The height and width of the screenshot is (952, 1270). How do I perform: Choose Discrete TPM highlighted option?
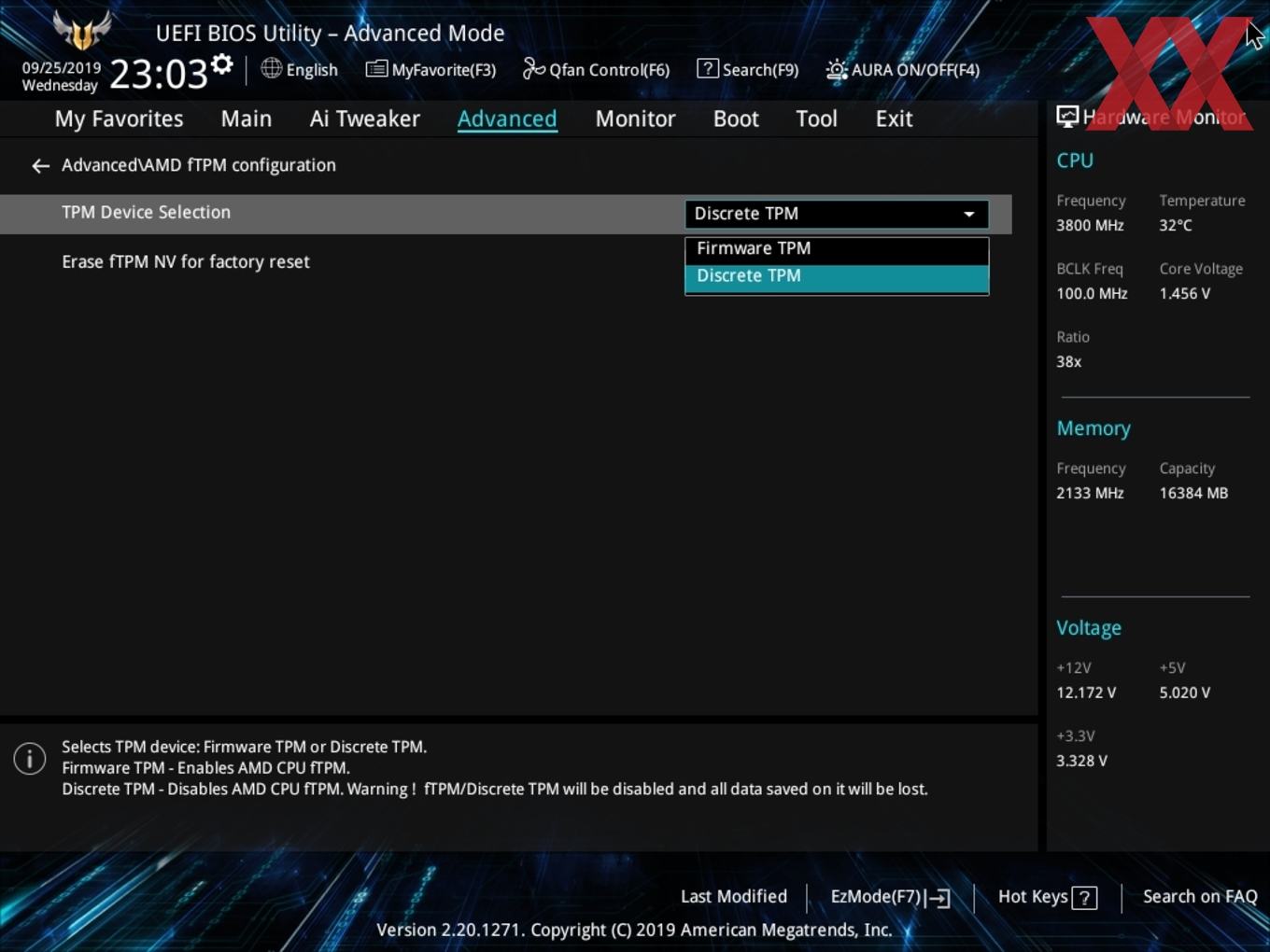coord(837,277)
